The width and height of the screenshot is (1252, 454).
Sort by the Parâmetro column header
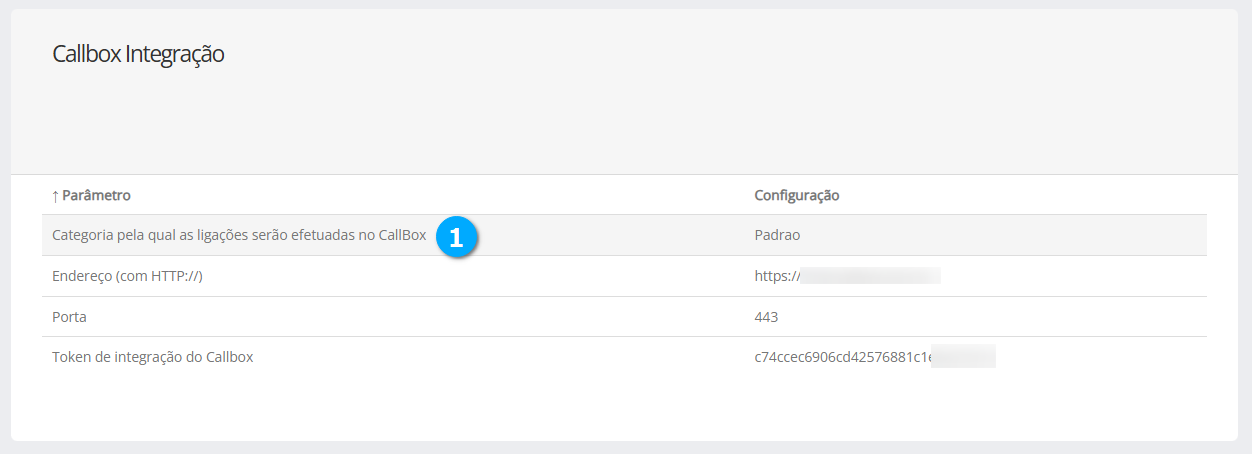[96, 195]
